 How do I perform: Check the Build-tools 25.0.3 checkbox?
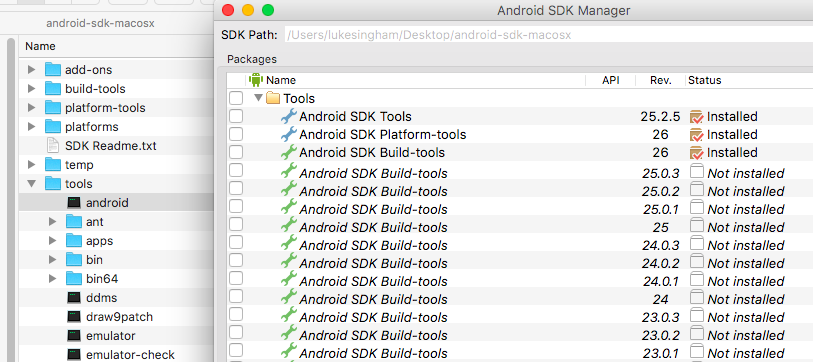[236, 170]
